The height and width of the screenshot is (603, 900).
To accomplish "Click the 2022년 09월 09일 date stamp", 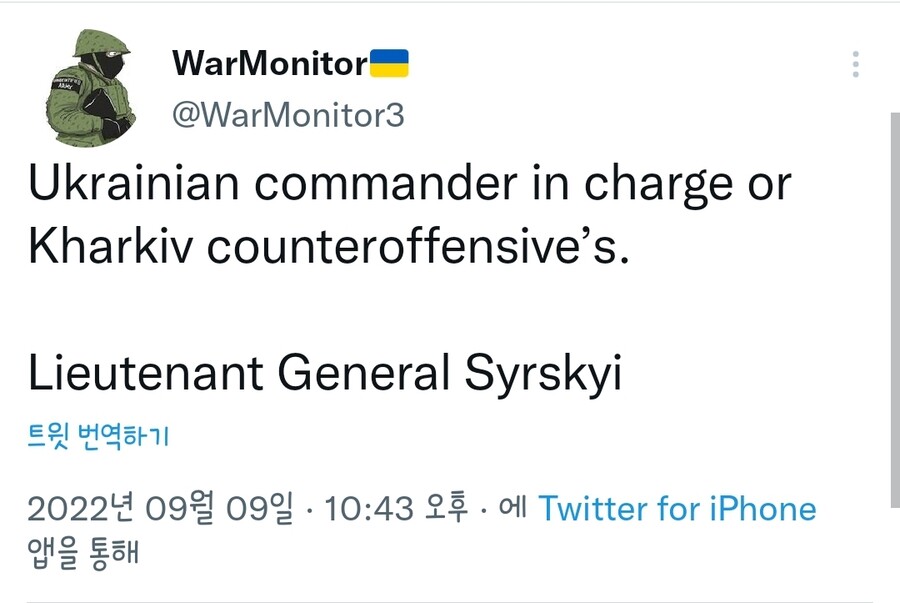I will [160, 509].
